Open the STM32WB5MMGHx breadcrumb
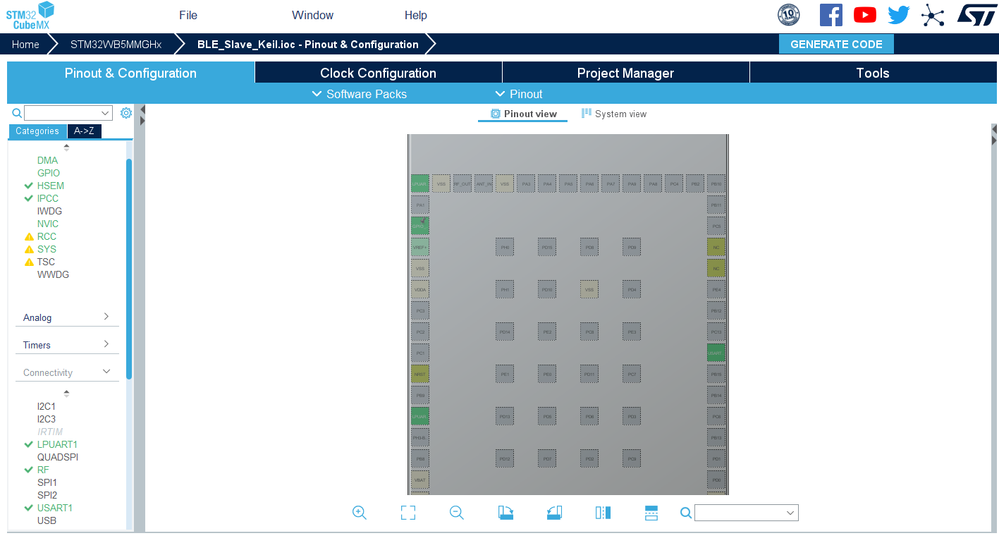 [x=115, y=44]
